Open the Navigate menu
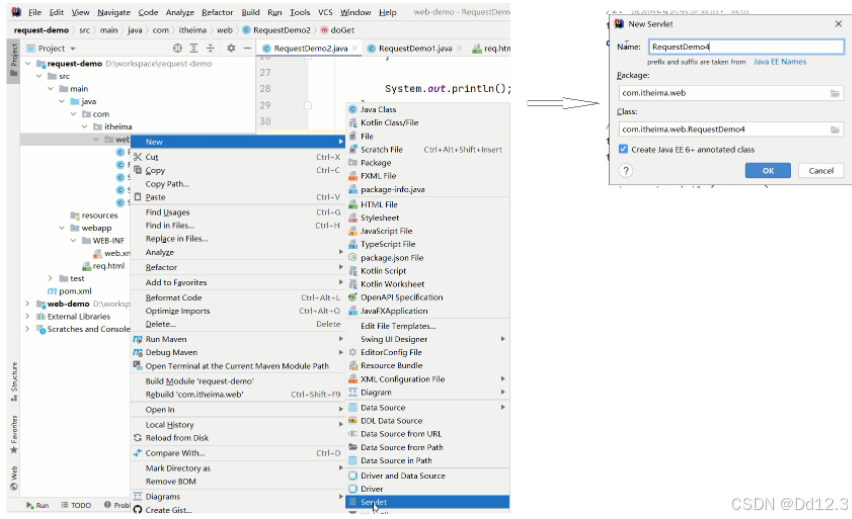Screen dimensions: 852x519 pos(114,12)
